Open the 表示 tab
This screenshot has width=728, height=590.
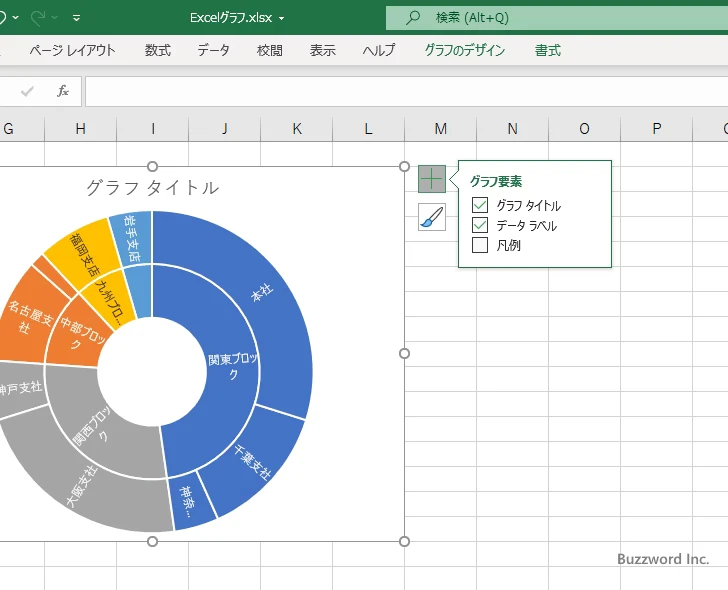(x=323, y=50)
